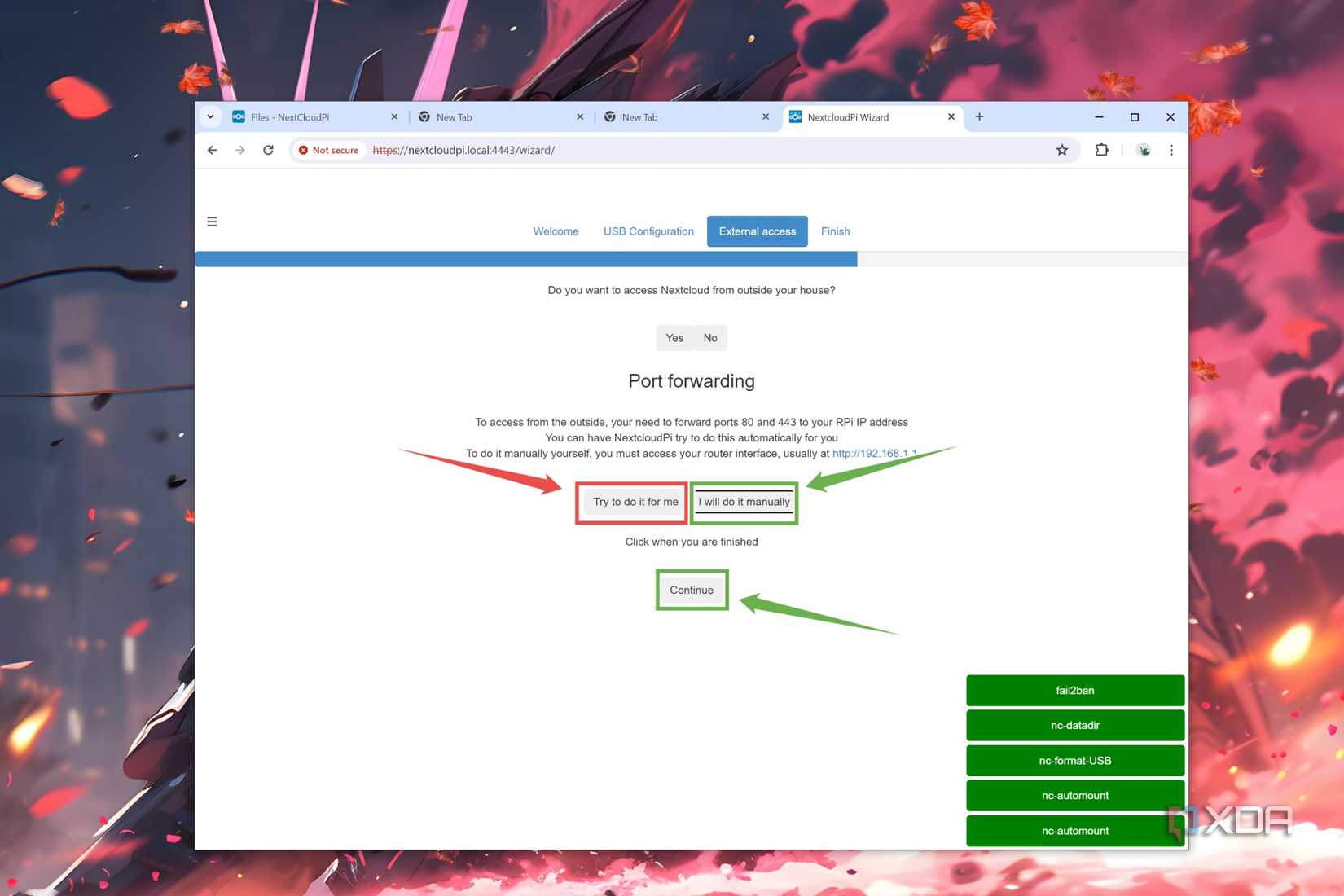The height and width of the screenshot is (896, 1344).
Task: Open the tab search dropdown arrow
Action: (x=210, y=116)
